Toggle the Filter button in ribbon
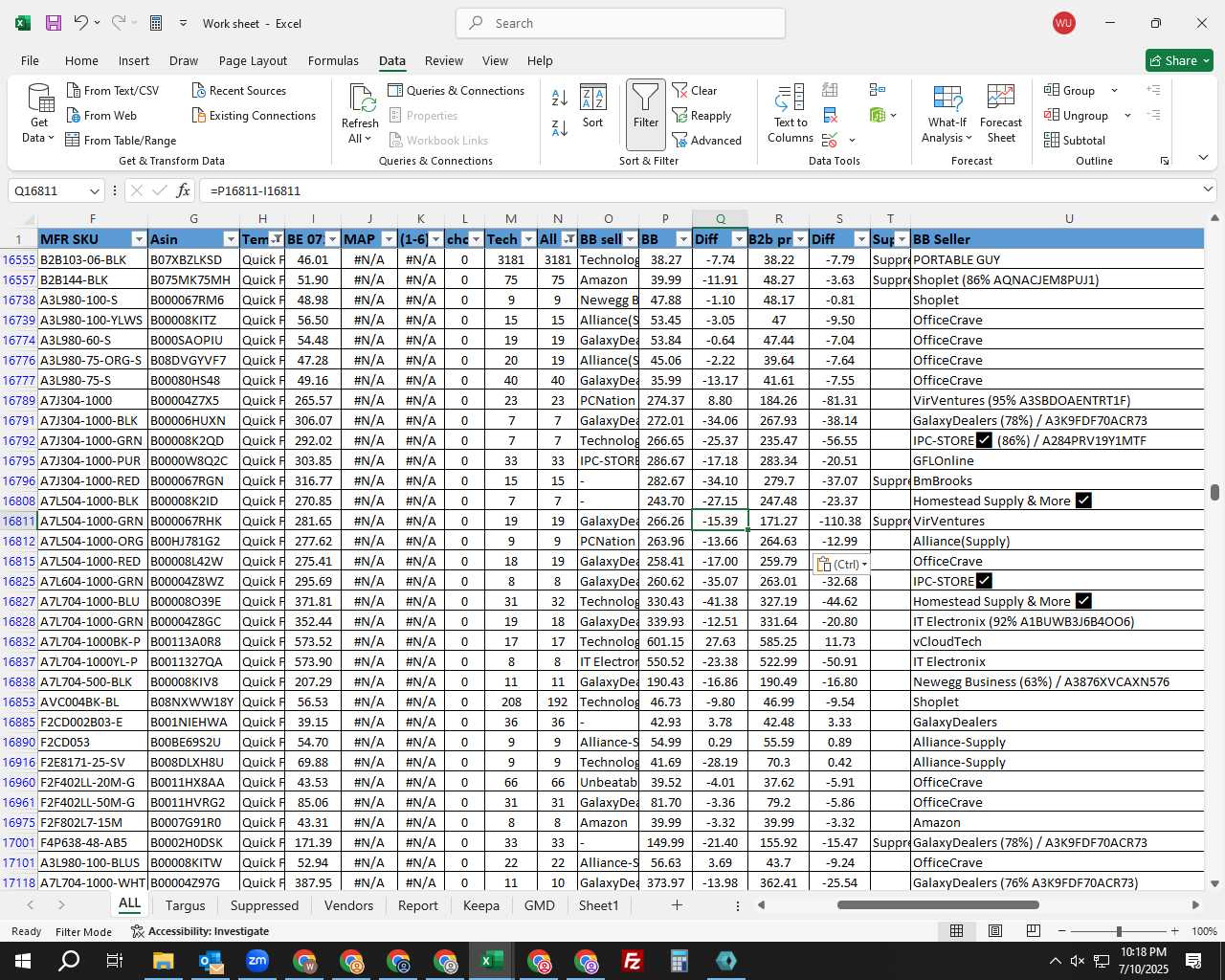 tap(646, 114)
